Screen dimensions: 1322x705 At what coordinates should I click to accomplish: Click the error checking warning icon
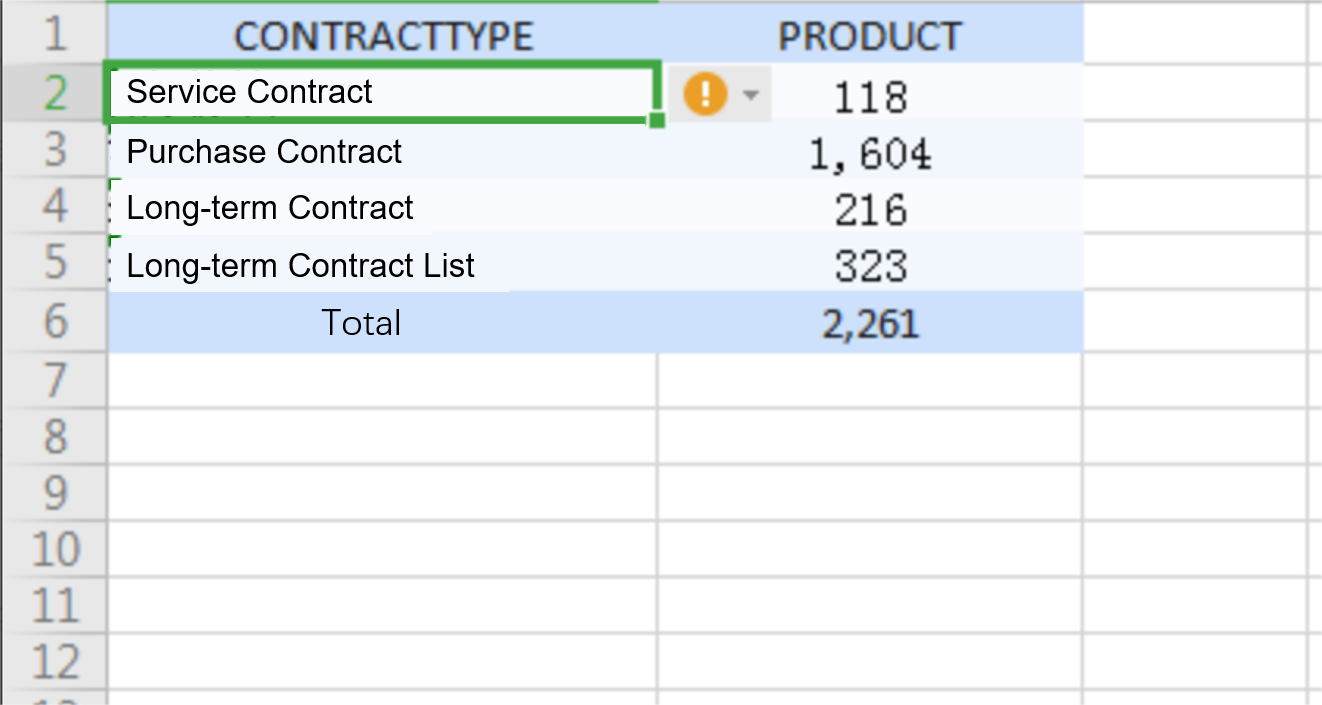click(x=706, y=92)
